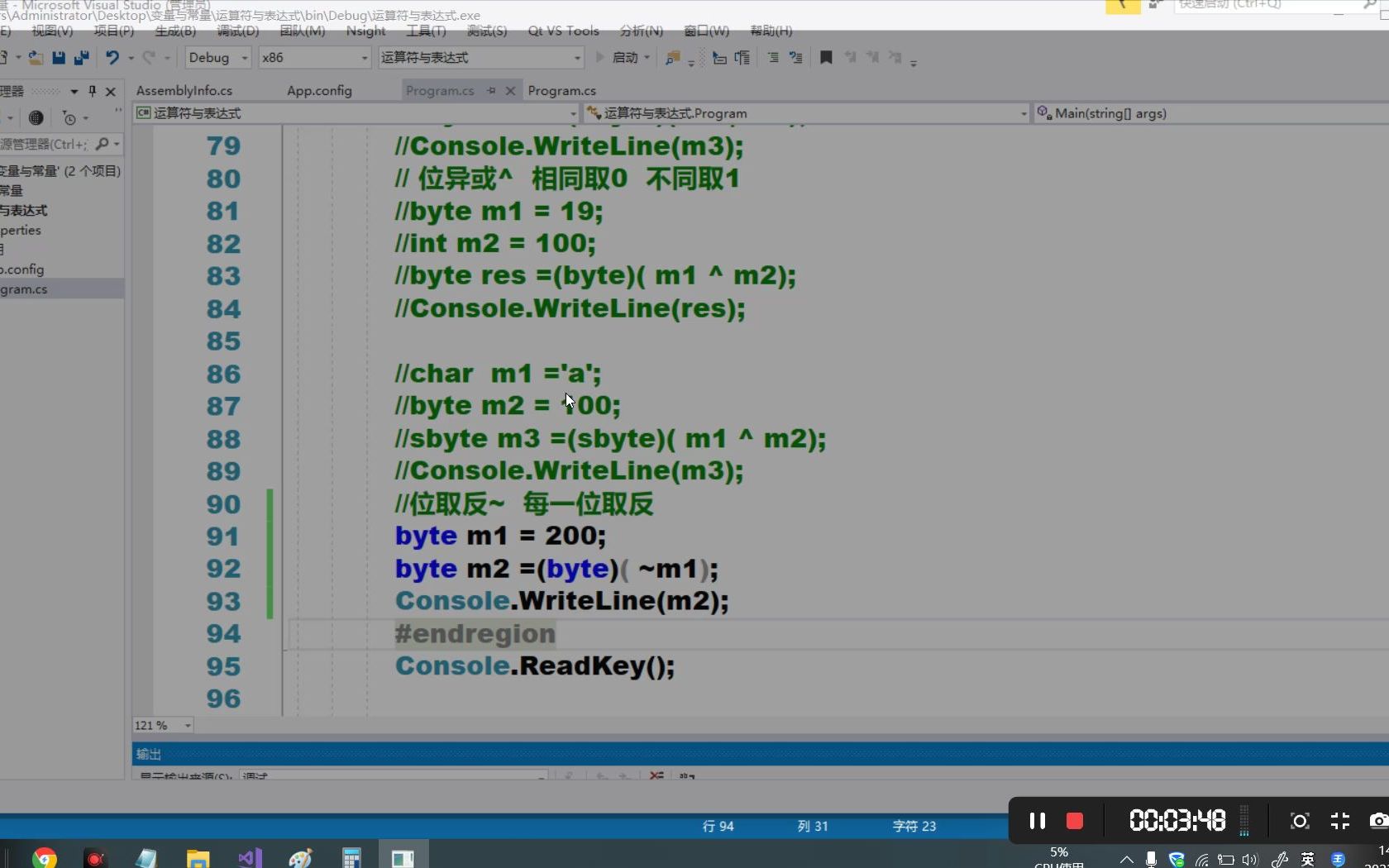Open the Debug configuration dropdown

click(x=217, y=58)
